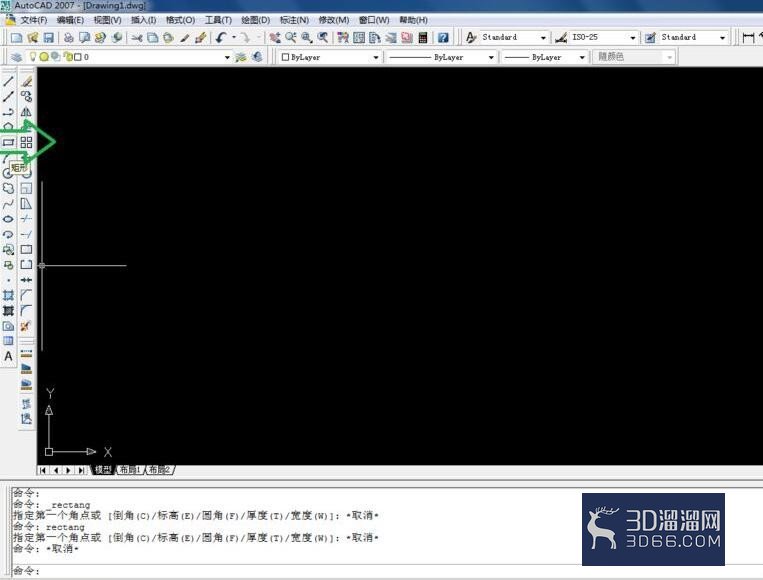Activate Zoom realtime tool
Viewport: 763px width, 580px height.
coord(291,37)
